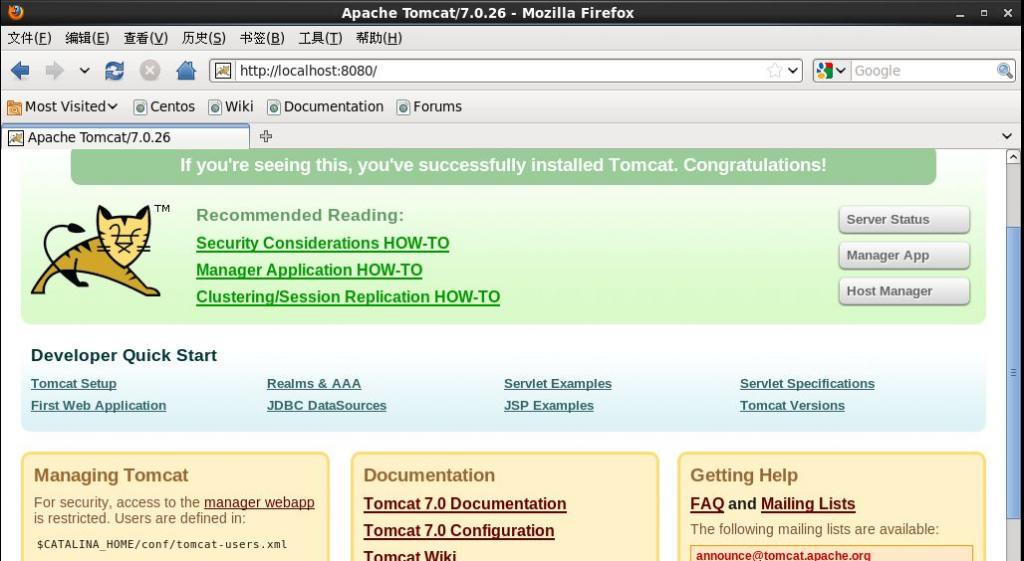The image size is (1024, 561).
Task: Click the Back navigation arrow
Action: (x=20, y=71)
